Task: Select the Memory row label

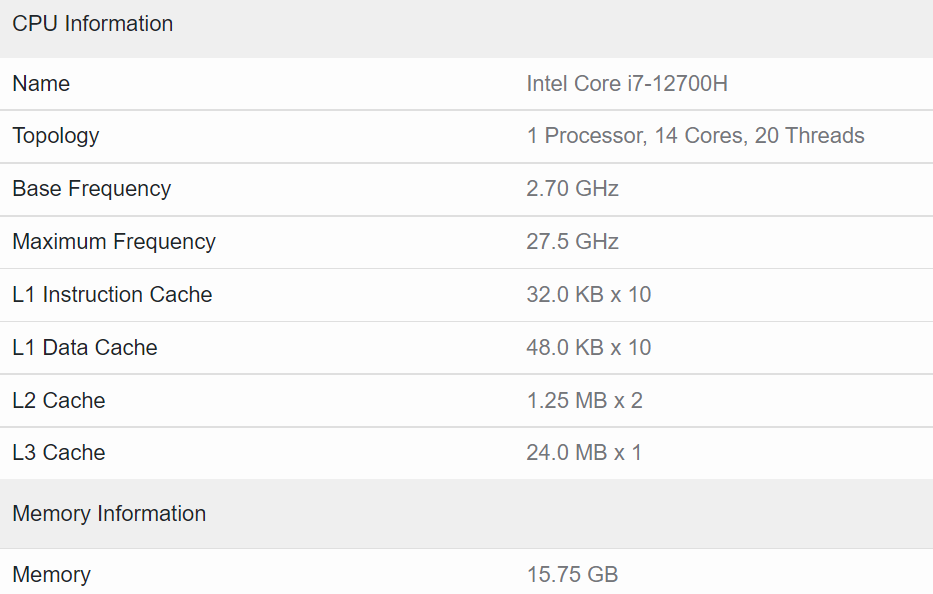Action: pyautogui.click(x=51, y=575)
